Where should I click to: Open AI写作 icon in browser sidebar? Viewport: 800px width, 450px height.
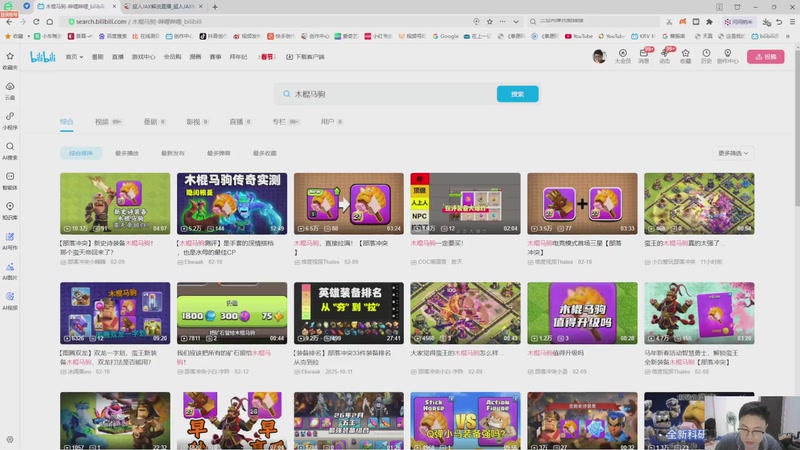point(10,240)
